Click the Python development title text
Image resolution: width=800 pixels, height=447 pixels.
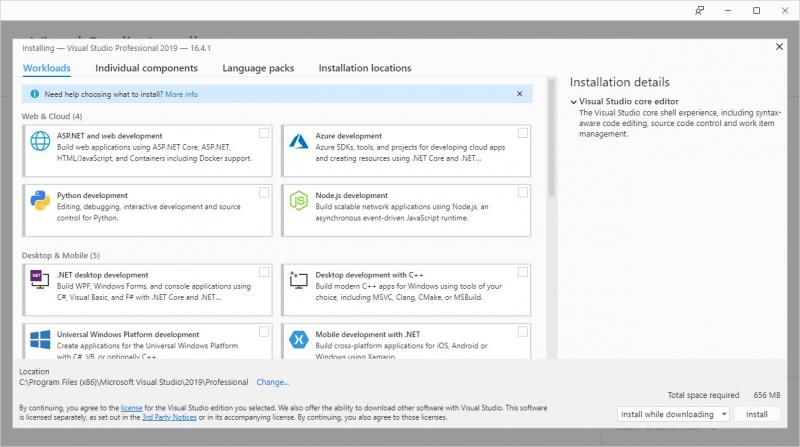coord(92,195)
